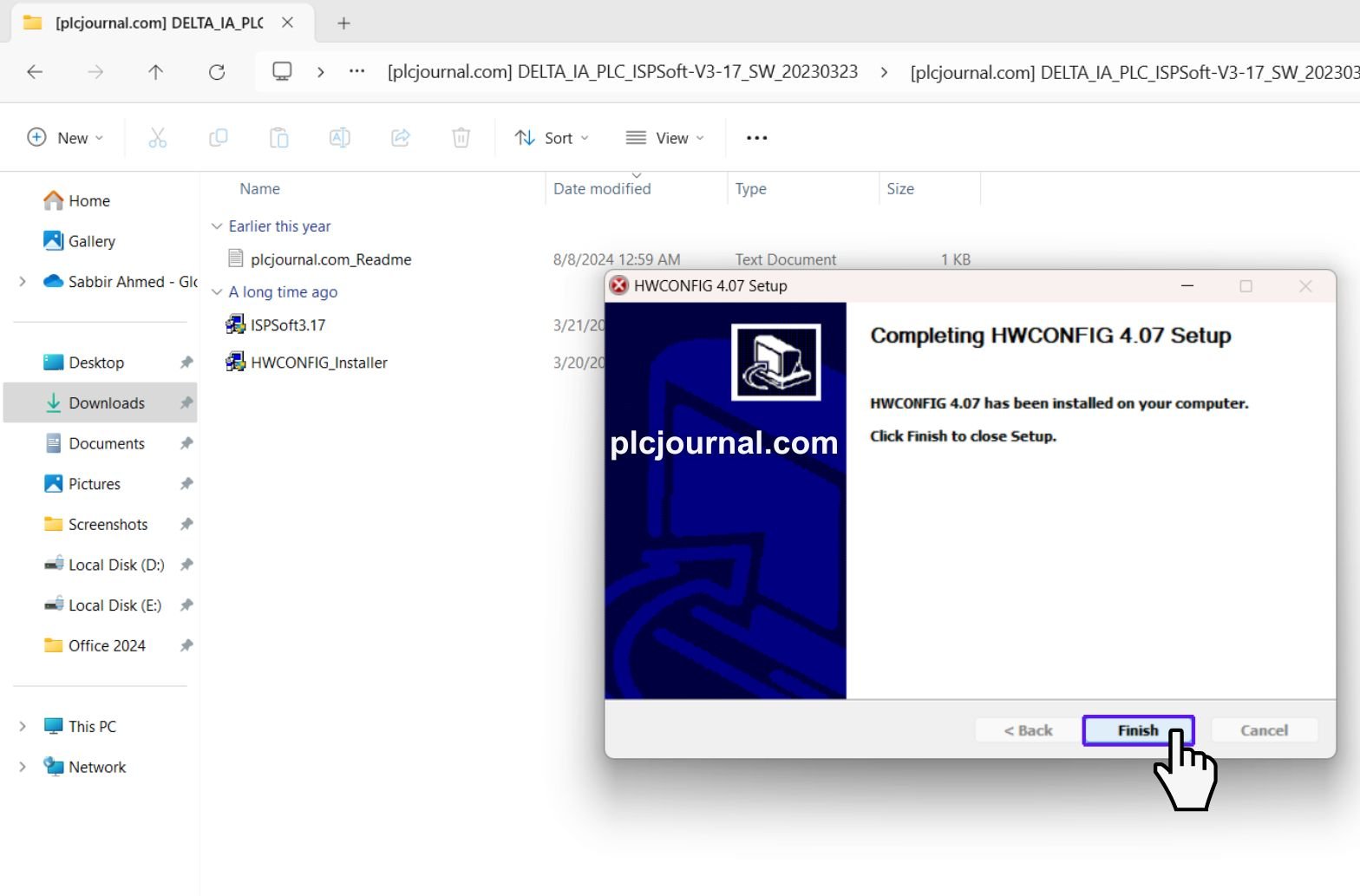Click Cancel in HWCONFIG Setup
1360x896 pixels.
[1264, 730]
